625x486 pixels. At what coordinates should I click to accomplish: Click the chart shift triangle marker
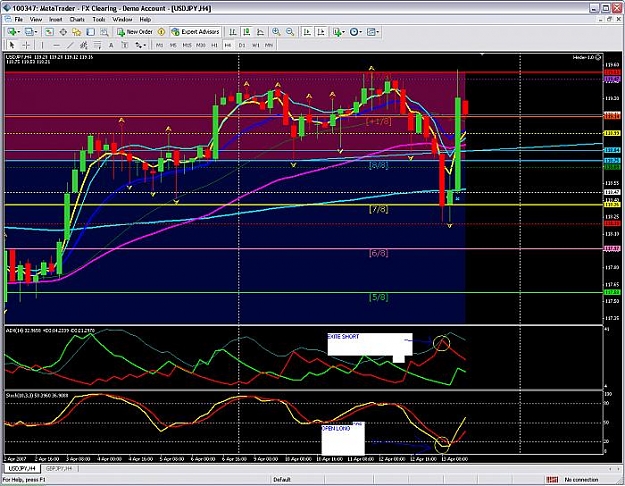click(x=482, y=54)
